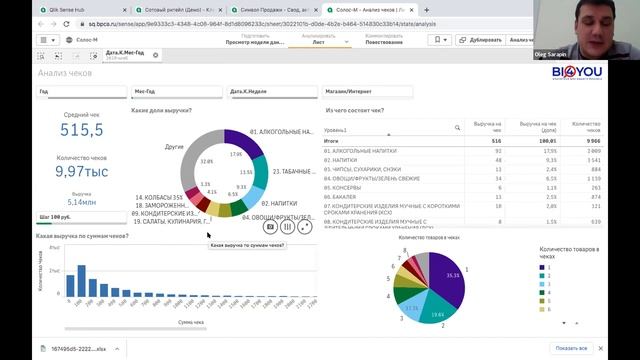This screenshot has height=360, width=640.
Task: Search in Уровень1 table column
Action: tap(457, 128)
